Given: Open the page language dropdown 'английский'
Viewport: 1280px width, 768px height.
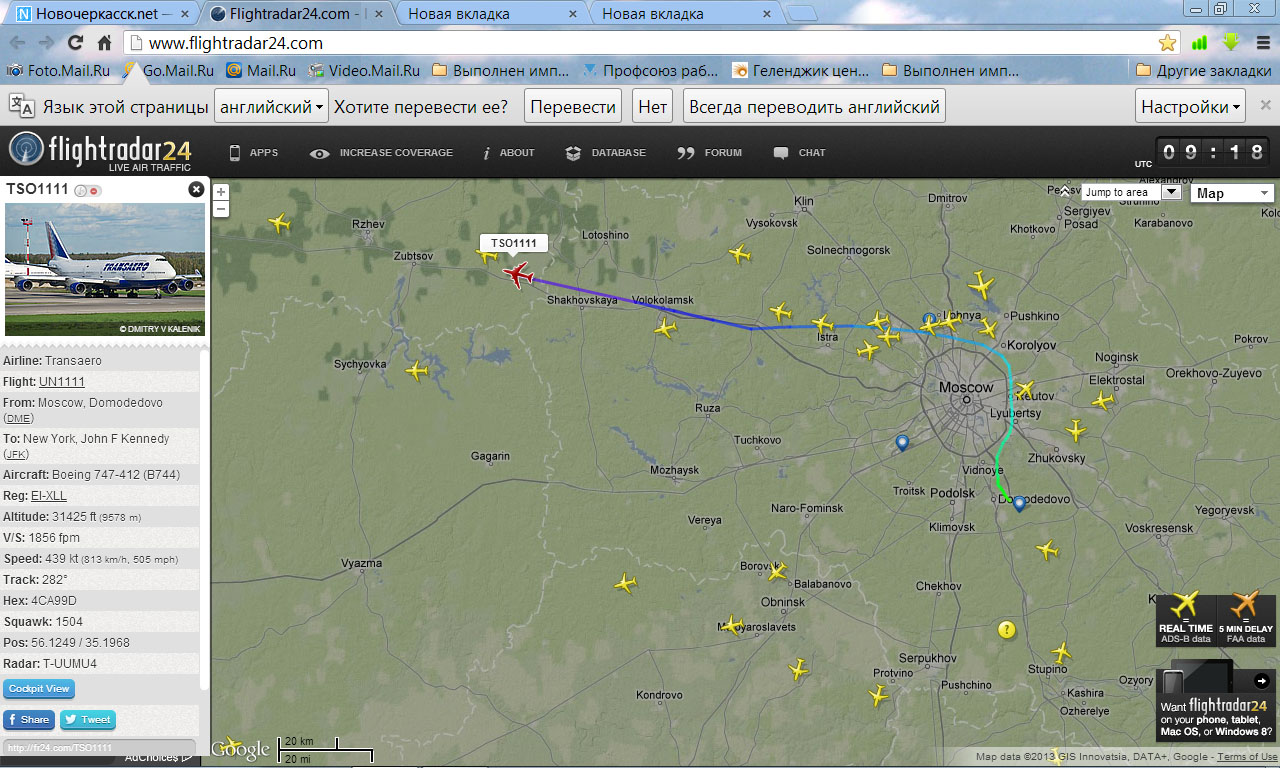Looking at the screenshot, I should point(271,106).
